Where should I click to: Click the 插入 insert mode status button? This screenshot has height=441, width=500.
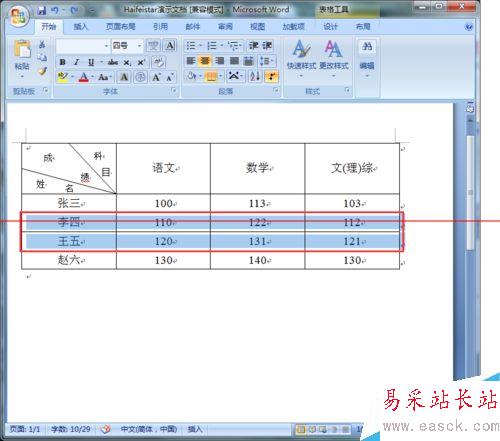(195, 429)
